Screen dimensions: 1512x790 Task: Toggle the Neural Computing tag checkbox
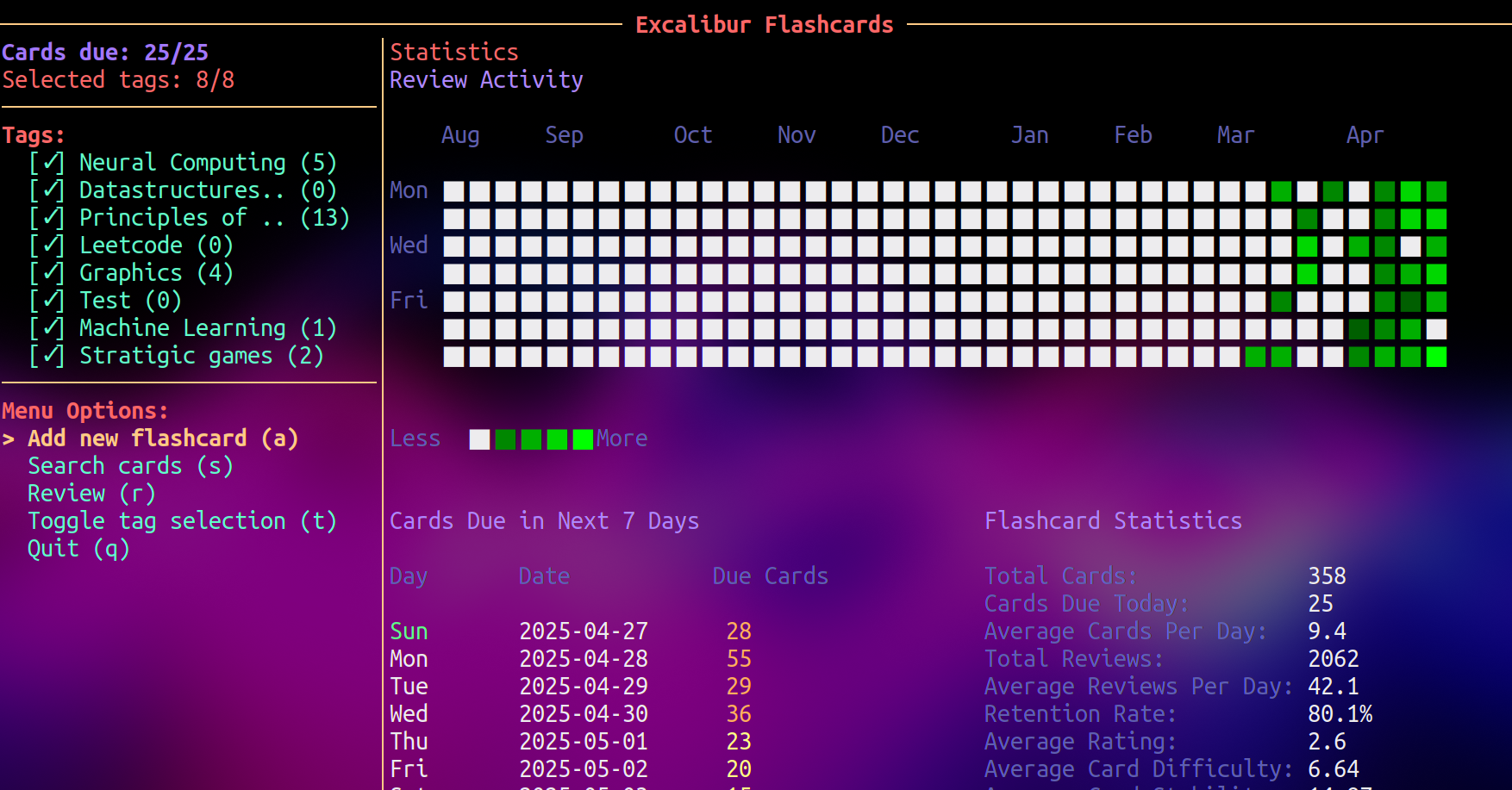47,163
